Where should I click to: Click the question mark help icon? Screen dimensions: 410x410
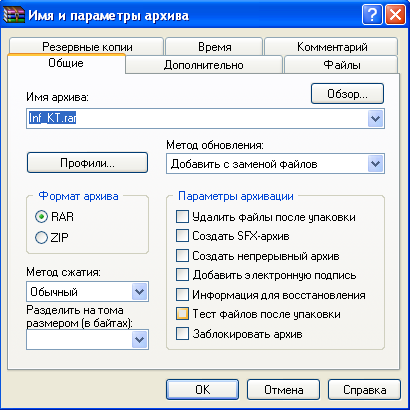coord(372,15)
